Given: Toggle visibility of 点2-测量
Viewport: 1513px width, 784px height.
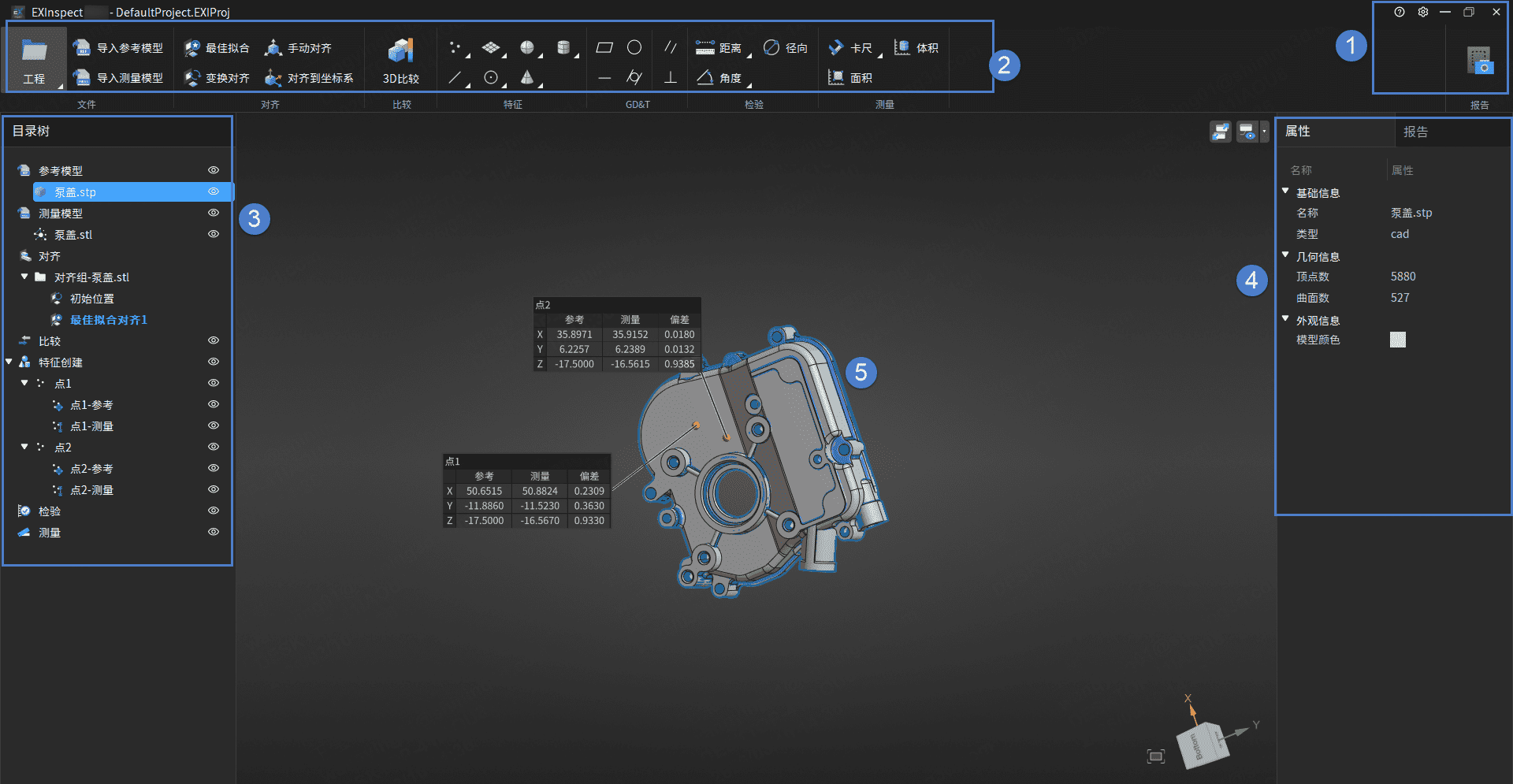Looking at the screenshot, I should click(214, 489).
